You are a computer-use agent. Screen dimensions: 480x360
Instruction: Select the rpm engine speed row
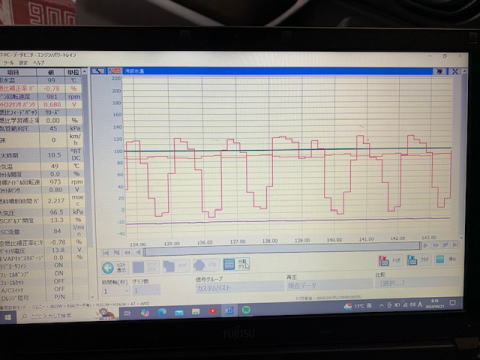41,96
